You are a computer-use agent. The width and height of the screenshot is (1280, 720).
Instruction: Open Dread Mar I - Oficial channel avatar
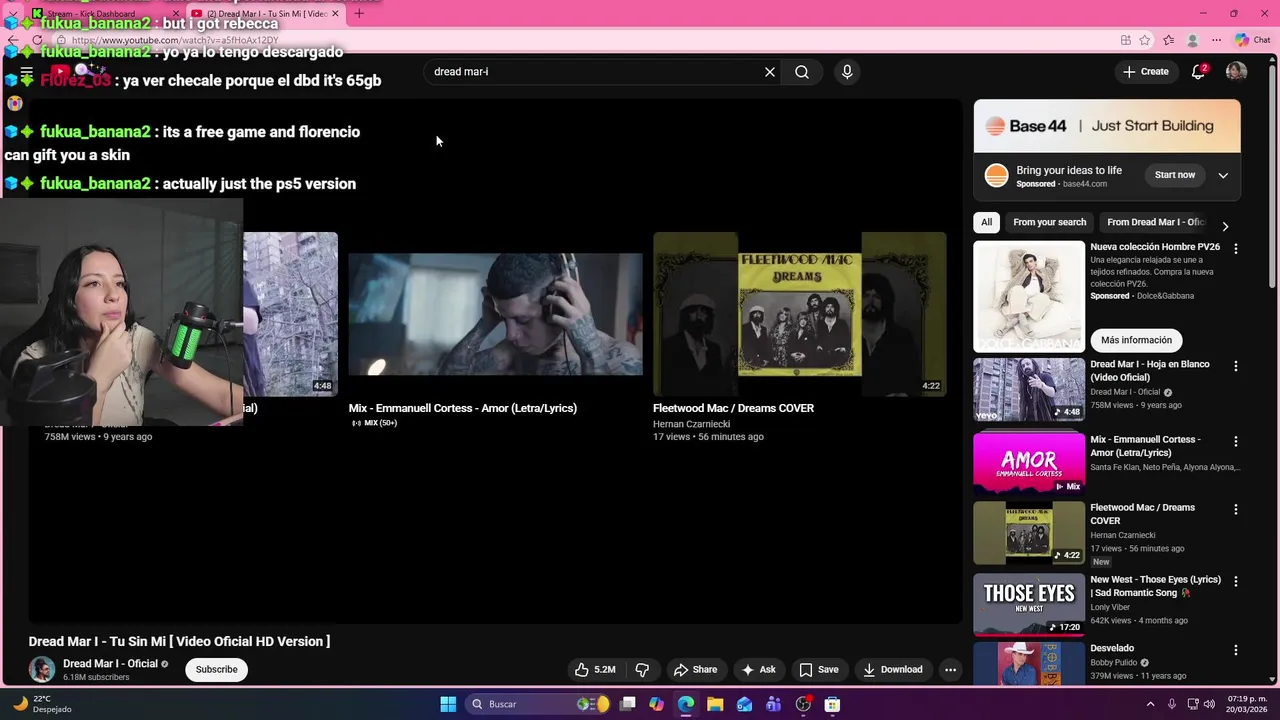[42, 669]
